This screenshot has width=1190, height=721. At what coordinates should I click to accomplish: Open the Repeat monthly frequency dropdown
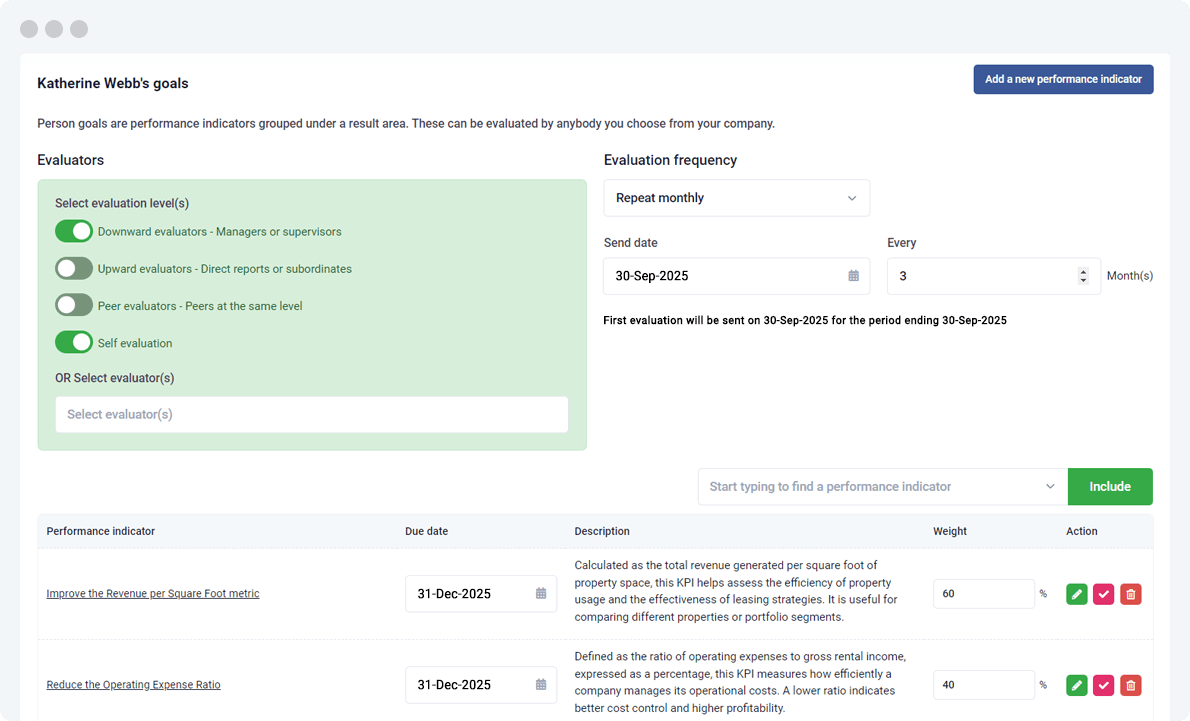[736, 198]
